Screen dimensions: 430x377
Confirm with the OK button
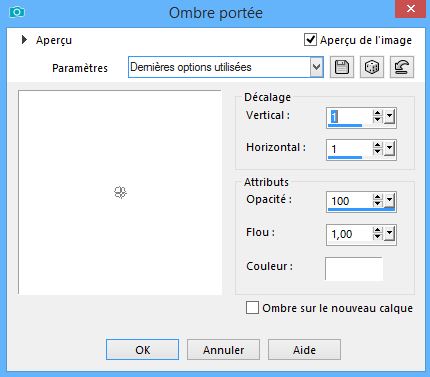click(143, 350)
